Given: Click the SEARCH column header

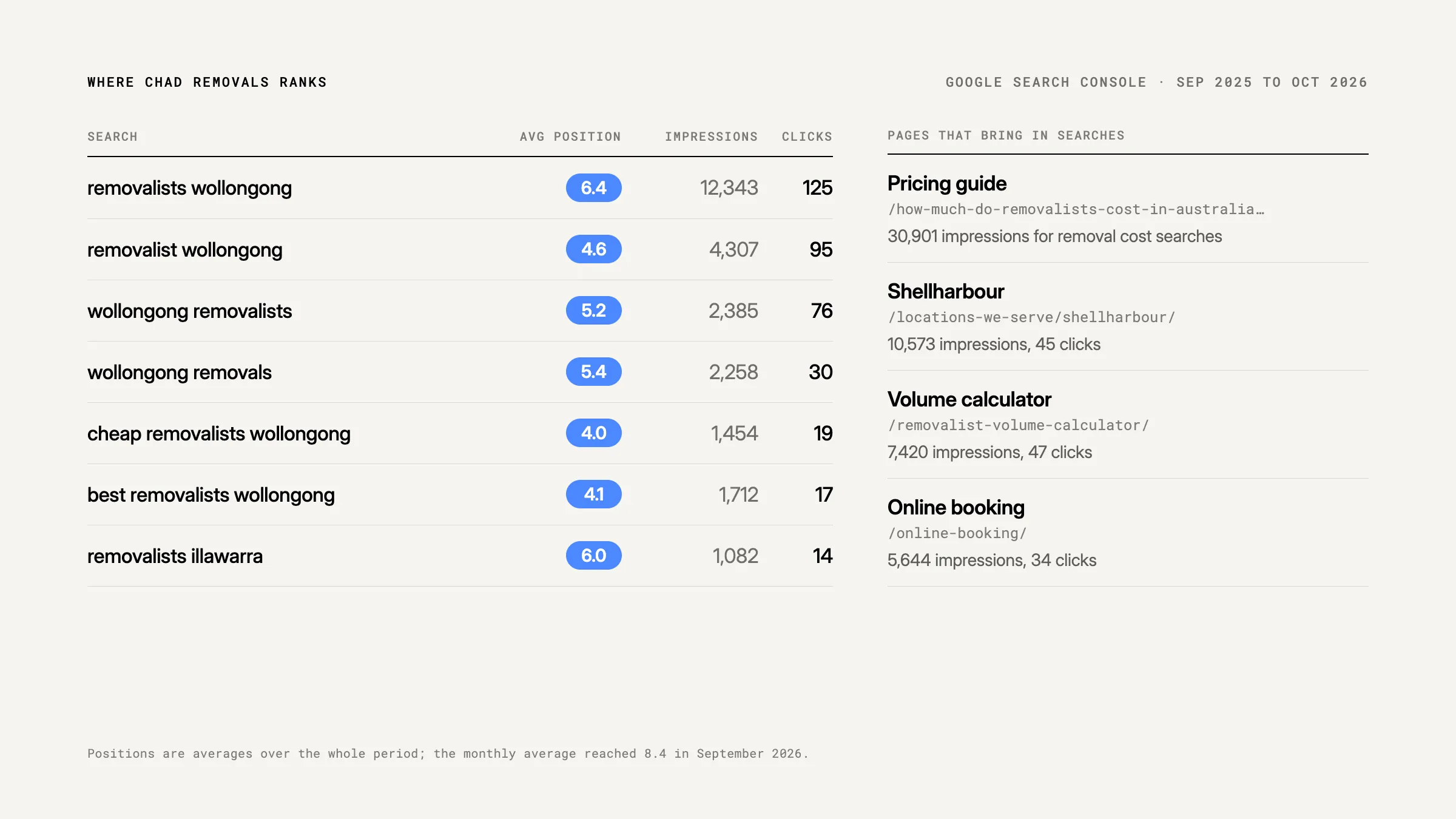Looking at the screenshot, I should click(112, 136).
